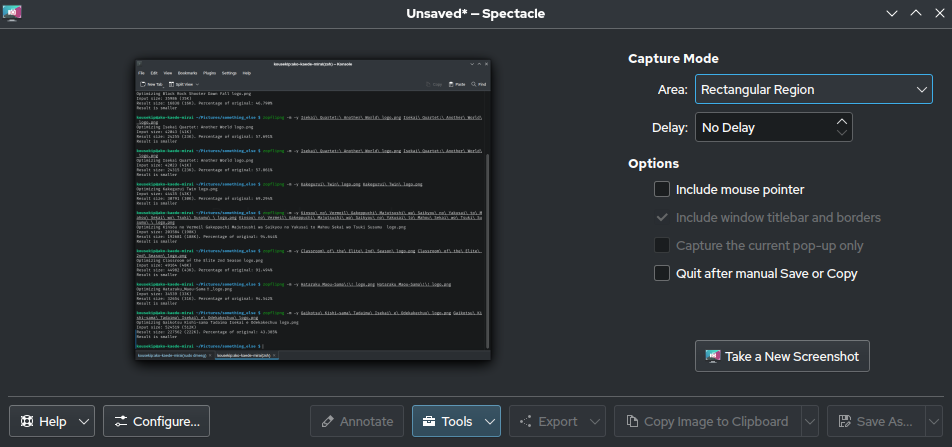
Task: Expand the Help button dropdown arrow
Action: [84, 422]
